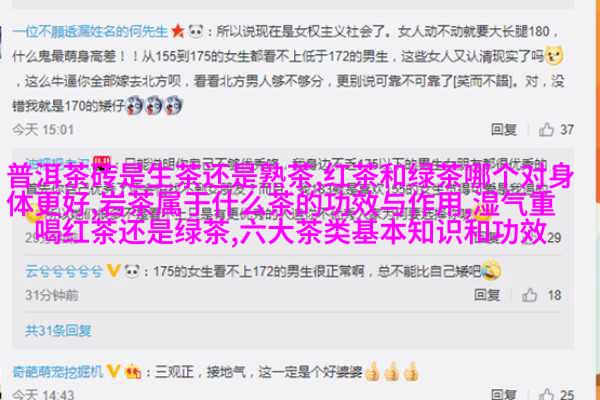Reply to the comment posted 31分钟前

click(487, 295)
